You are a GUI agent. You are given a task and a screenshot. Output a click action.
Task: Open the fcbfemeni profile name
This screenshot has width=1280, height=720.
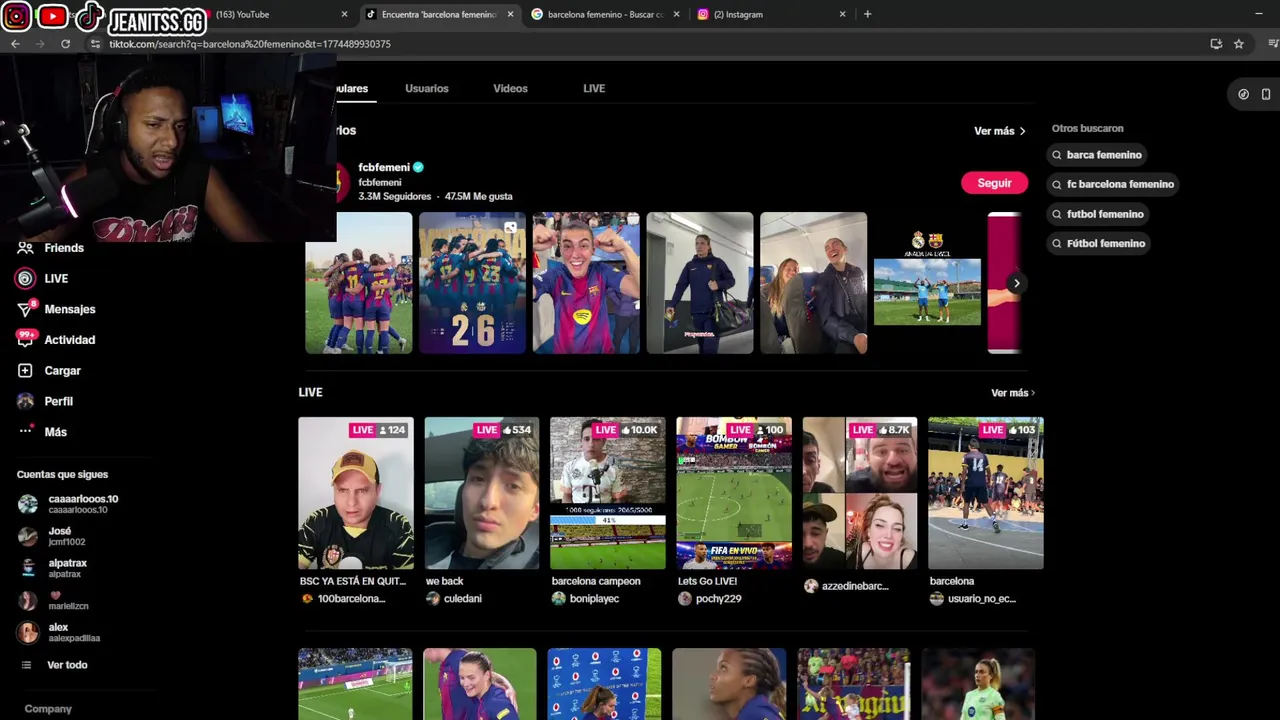(x=384, y=167)
